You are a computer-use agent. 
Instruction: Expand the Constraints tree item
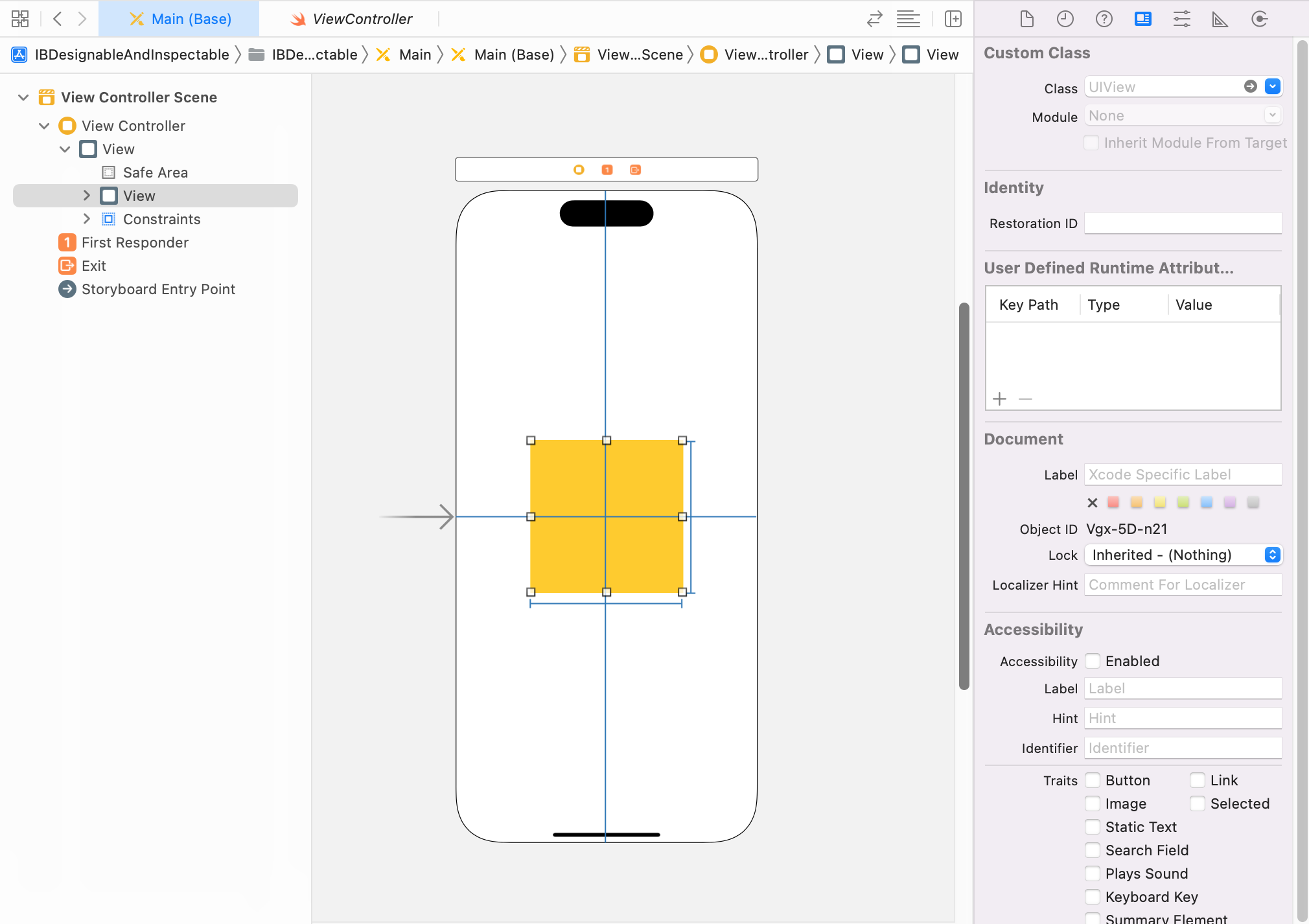pyautogui.click(x=87, y=219)
